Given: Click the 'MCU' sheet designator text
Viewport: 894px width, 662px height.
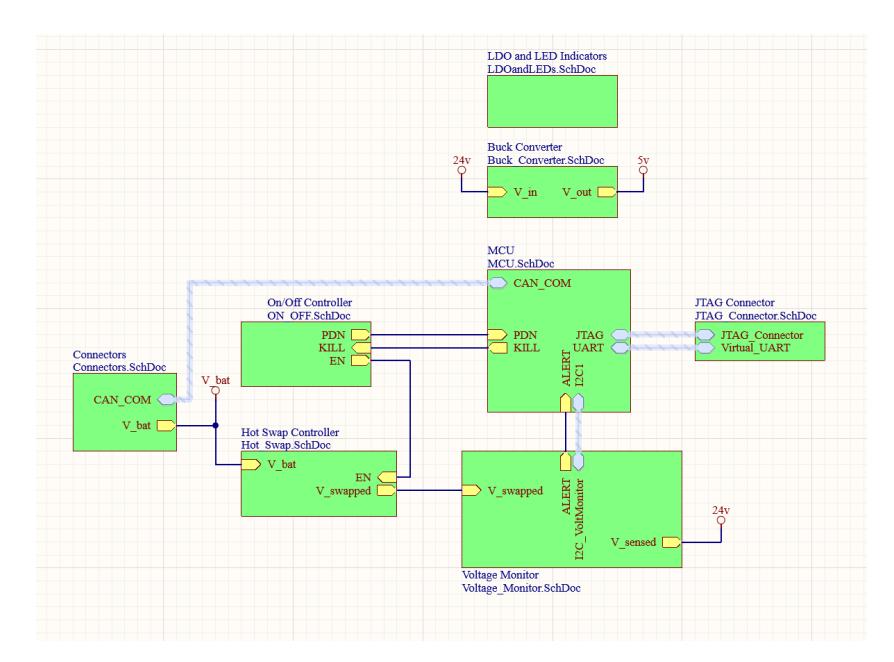Looking at the screenshot, I should (x=501, y=250).
